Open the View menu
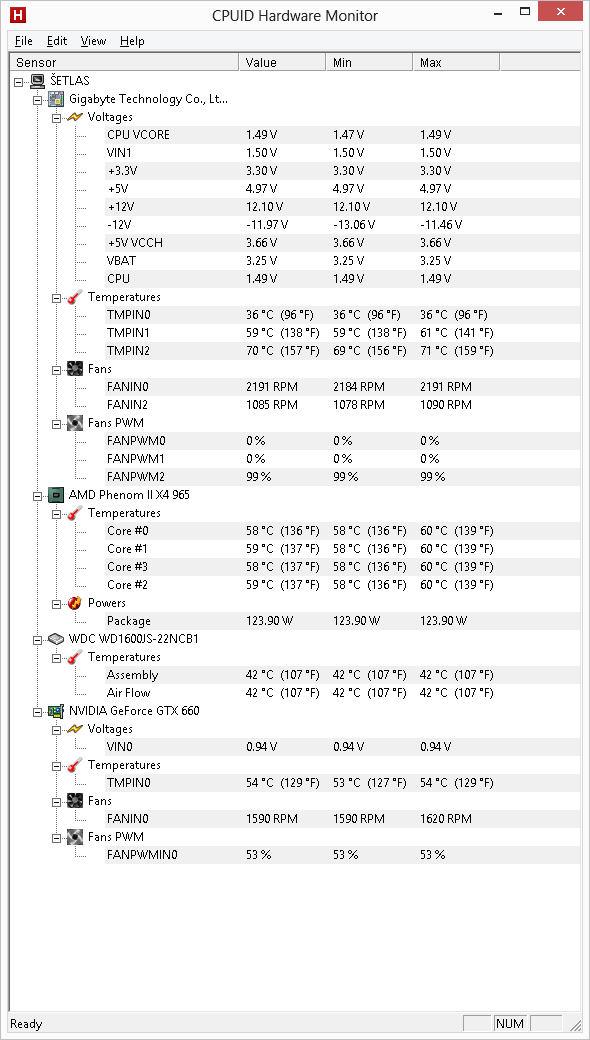 click(93, 41)
